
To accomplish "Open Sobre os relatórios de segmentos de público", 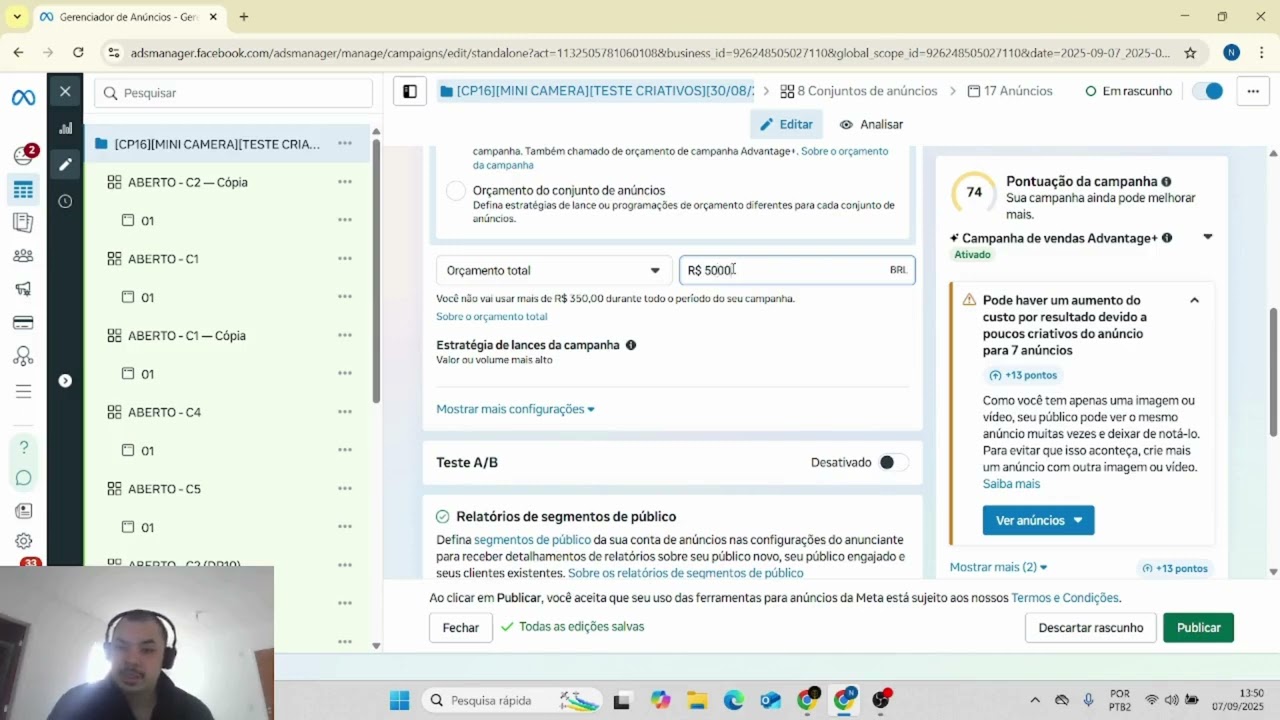I will pos(685,573).
